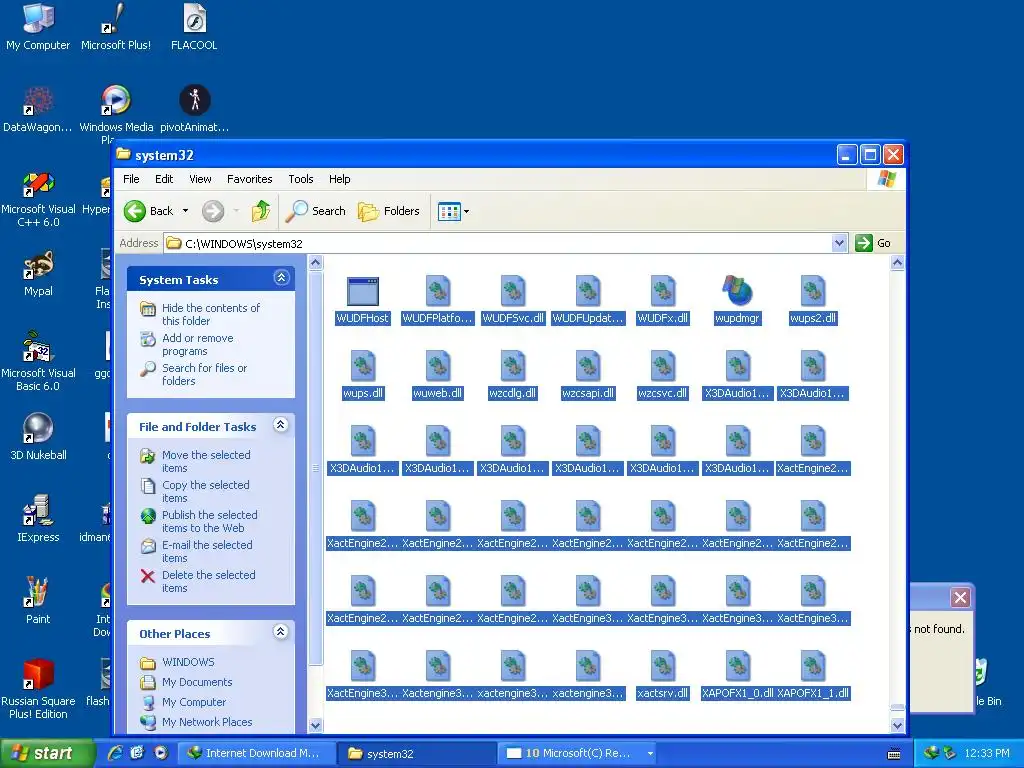
Task: Click Search for files or folders
Action: coord(204,374)
